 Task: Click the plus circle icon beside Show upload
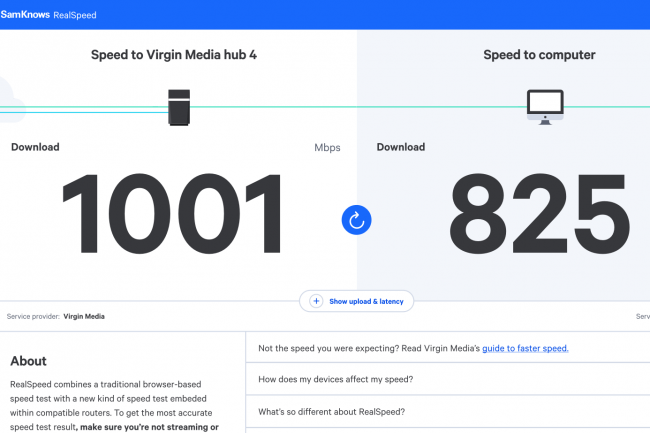(x=316, y=301)
